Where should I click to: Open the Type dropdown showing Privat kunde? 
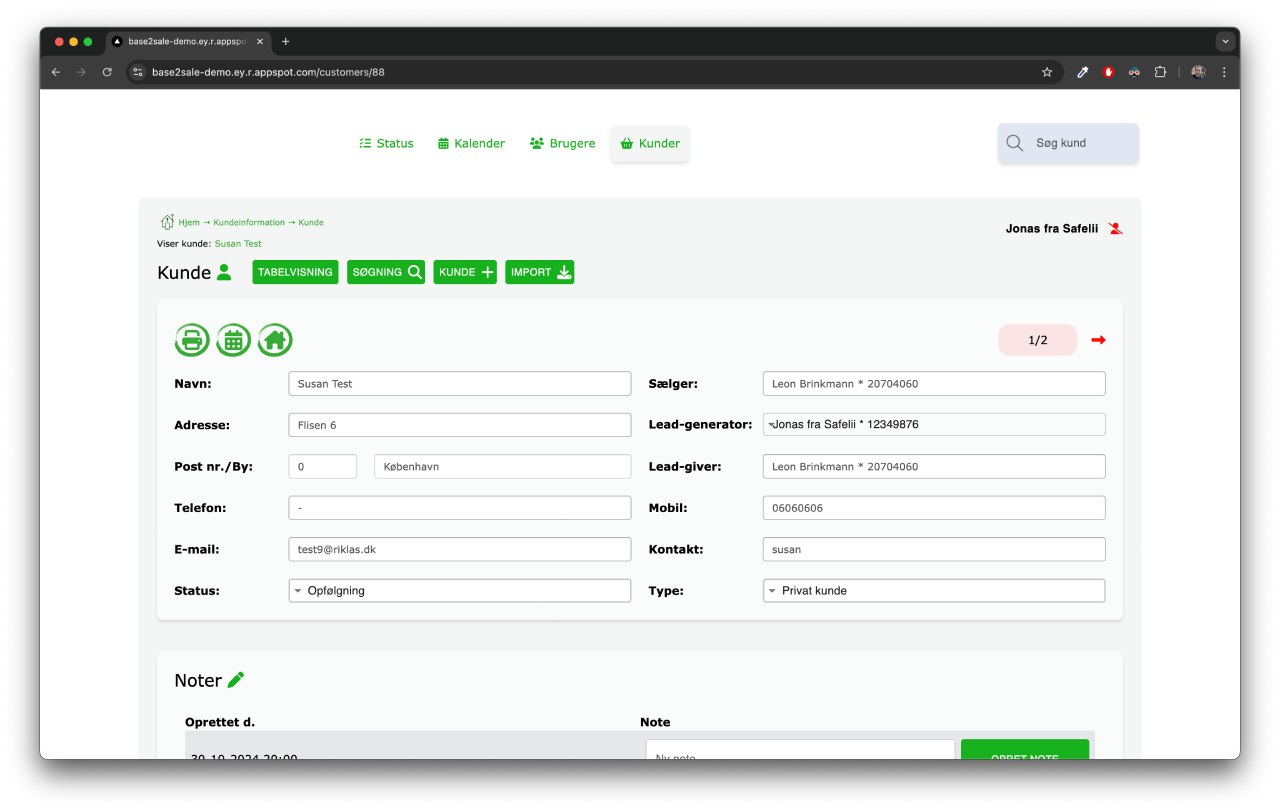tap(933, 591)
